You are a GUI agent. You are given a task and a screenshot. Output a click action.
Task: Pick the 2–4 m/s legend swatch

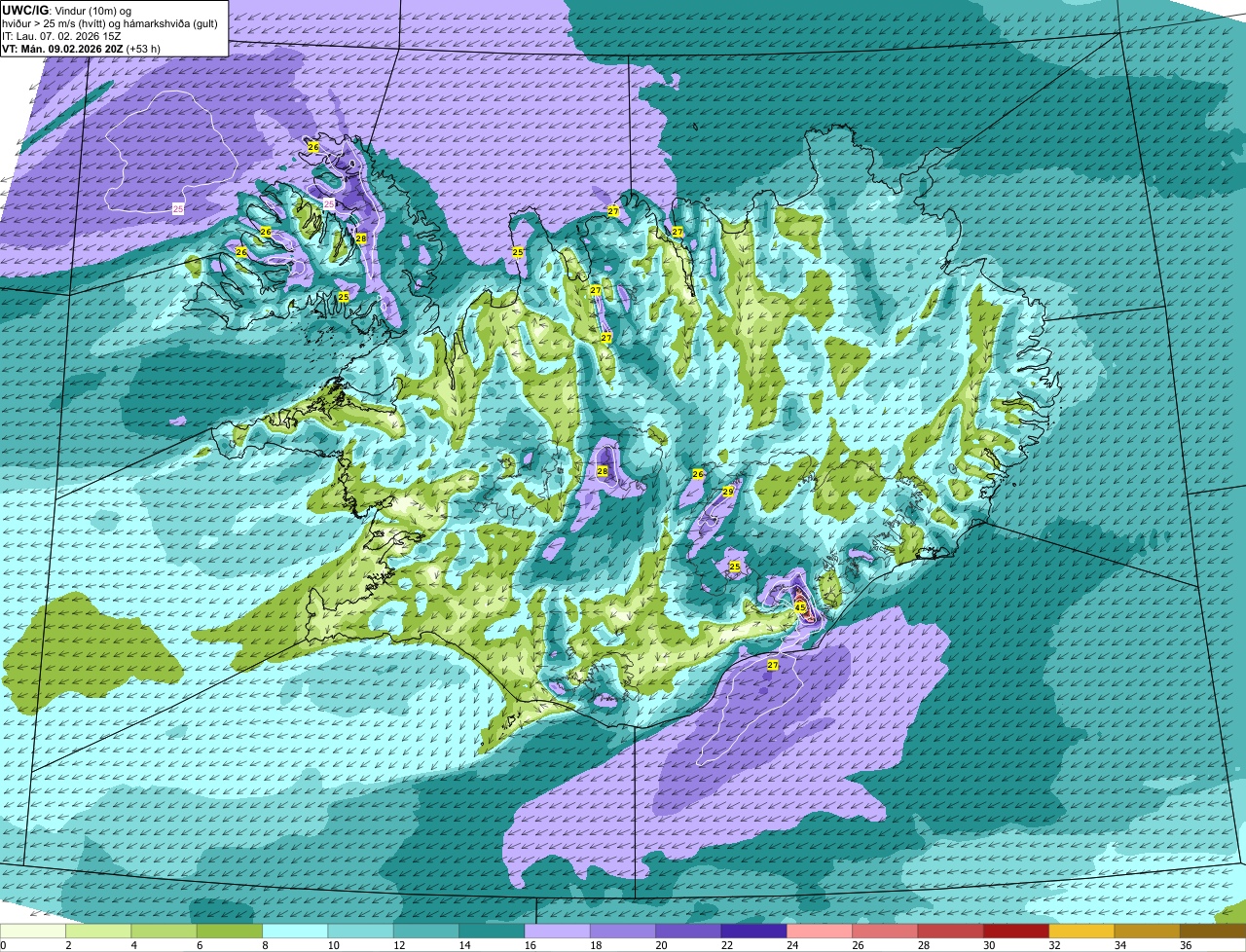(x=98, y=932)
